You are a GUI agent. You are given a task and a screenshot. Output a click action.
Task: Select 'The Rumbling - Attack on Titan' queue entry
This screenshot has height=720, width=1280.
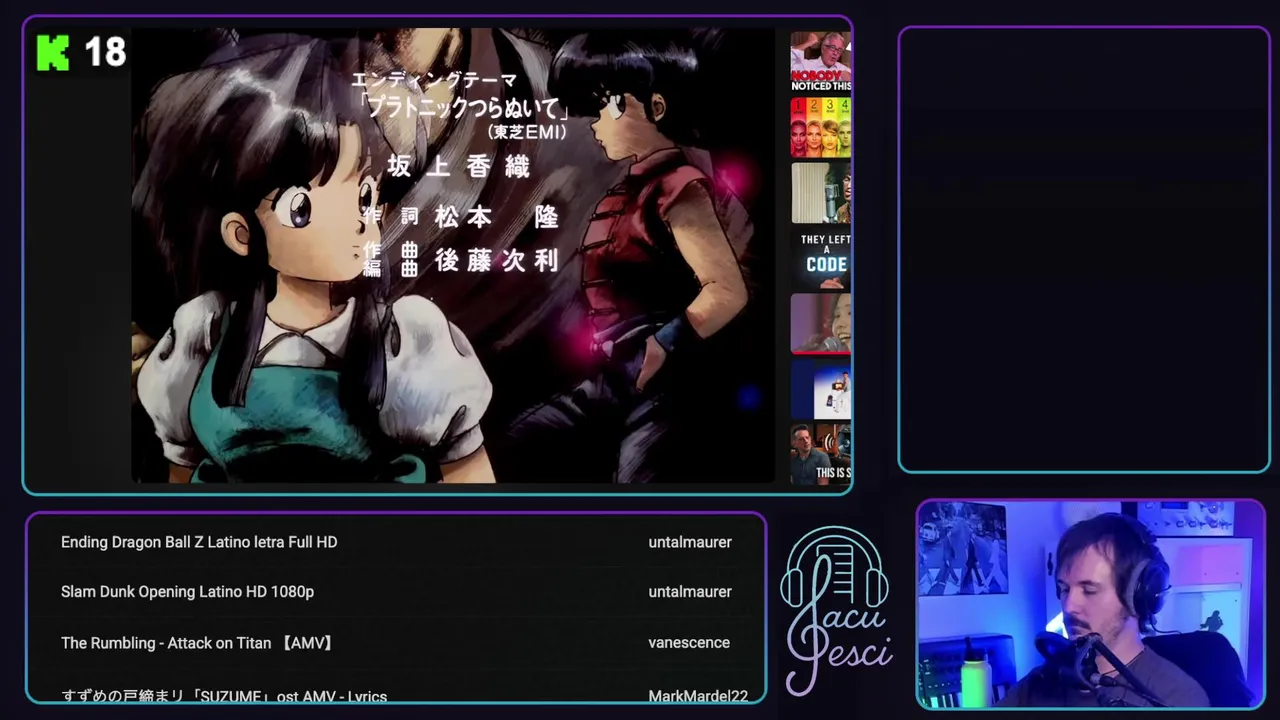(x=197, y=643)
